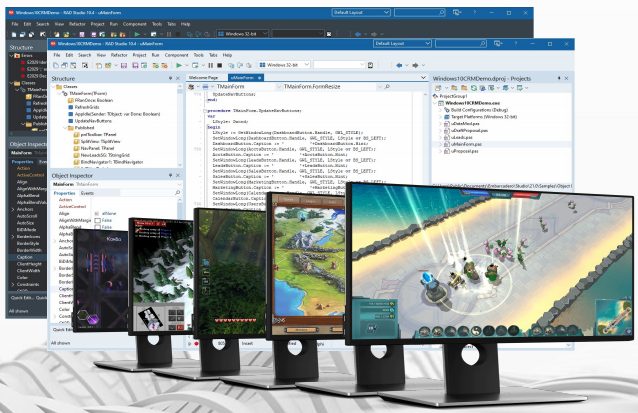
Task: Open Default Layout dropdown in light window
Action: (402, 43)
